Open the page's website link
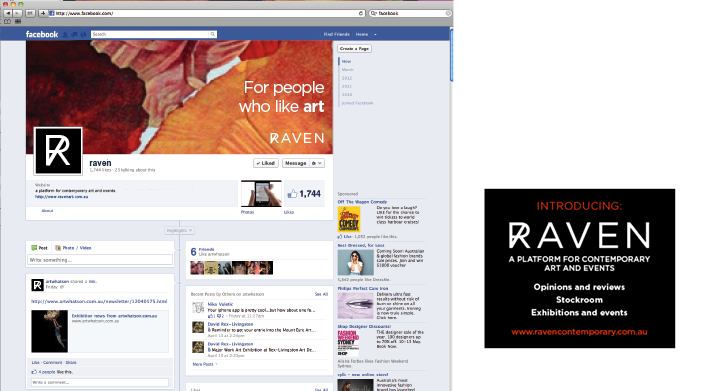This screenshot has height=391, width=710. 62,197
